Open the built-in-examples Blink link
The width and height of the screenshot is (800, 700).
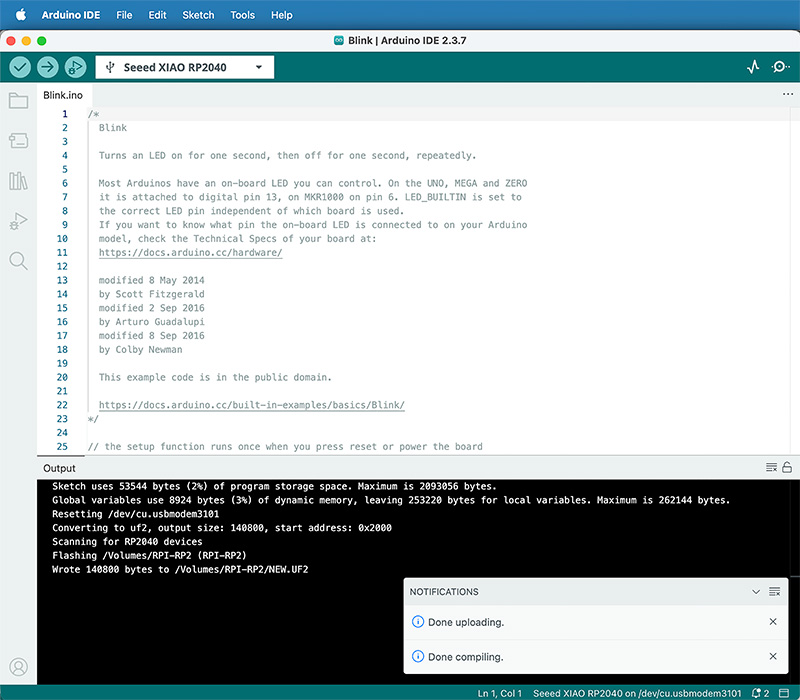(x=252, y=405)
